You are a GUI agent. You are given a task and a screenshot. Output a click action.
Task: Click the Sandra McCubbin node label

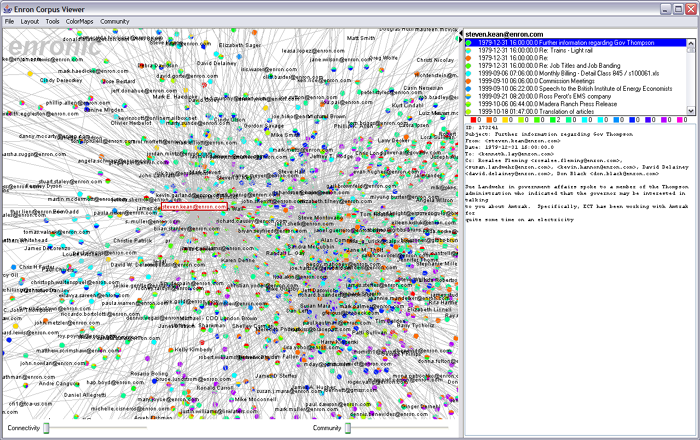point(310,247)
